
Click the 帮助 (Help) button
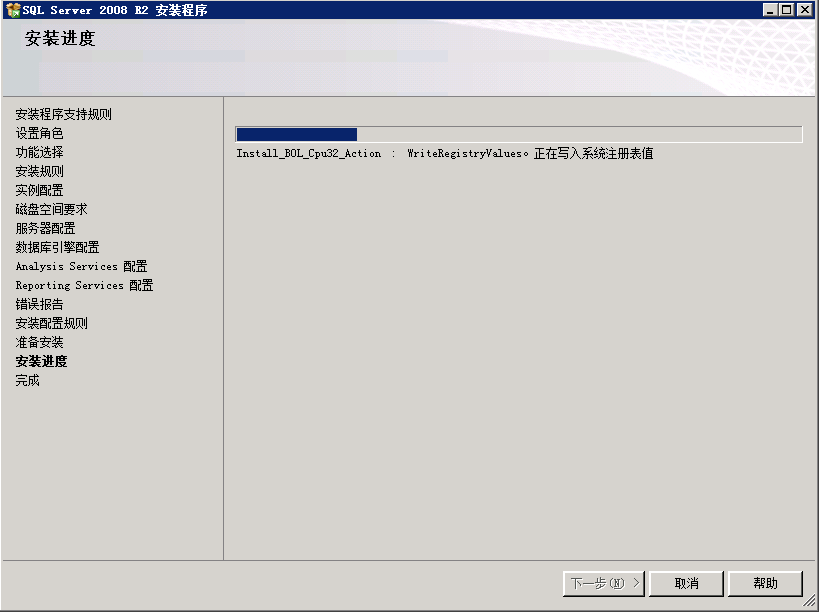(x=765, y=583)
